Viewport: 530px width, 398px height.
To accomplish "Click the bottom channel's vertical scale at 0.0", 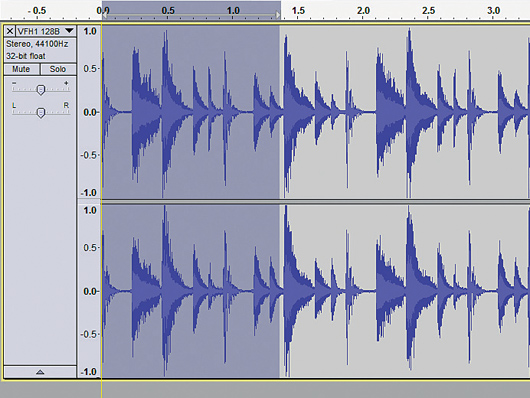I will [90, 291].
